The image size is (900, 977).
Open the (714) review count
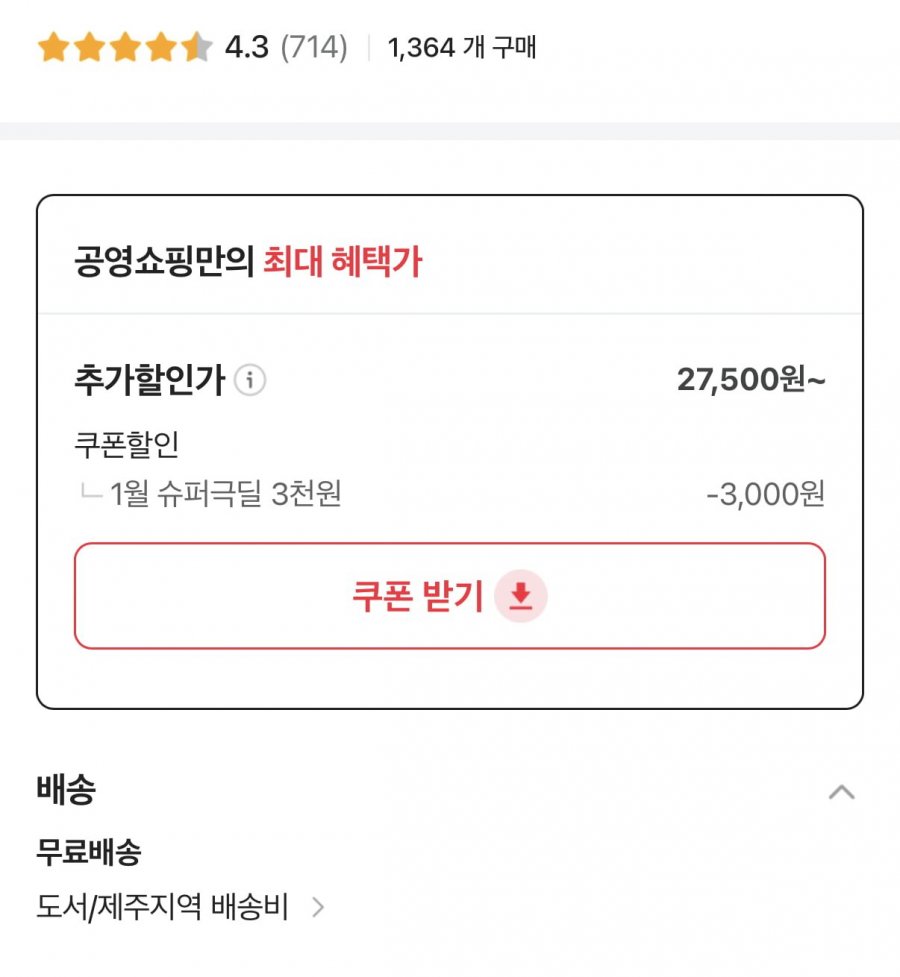coord(314,47)
